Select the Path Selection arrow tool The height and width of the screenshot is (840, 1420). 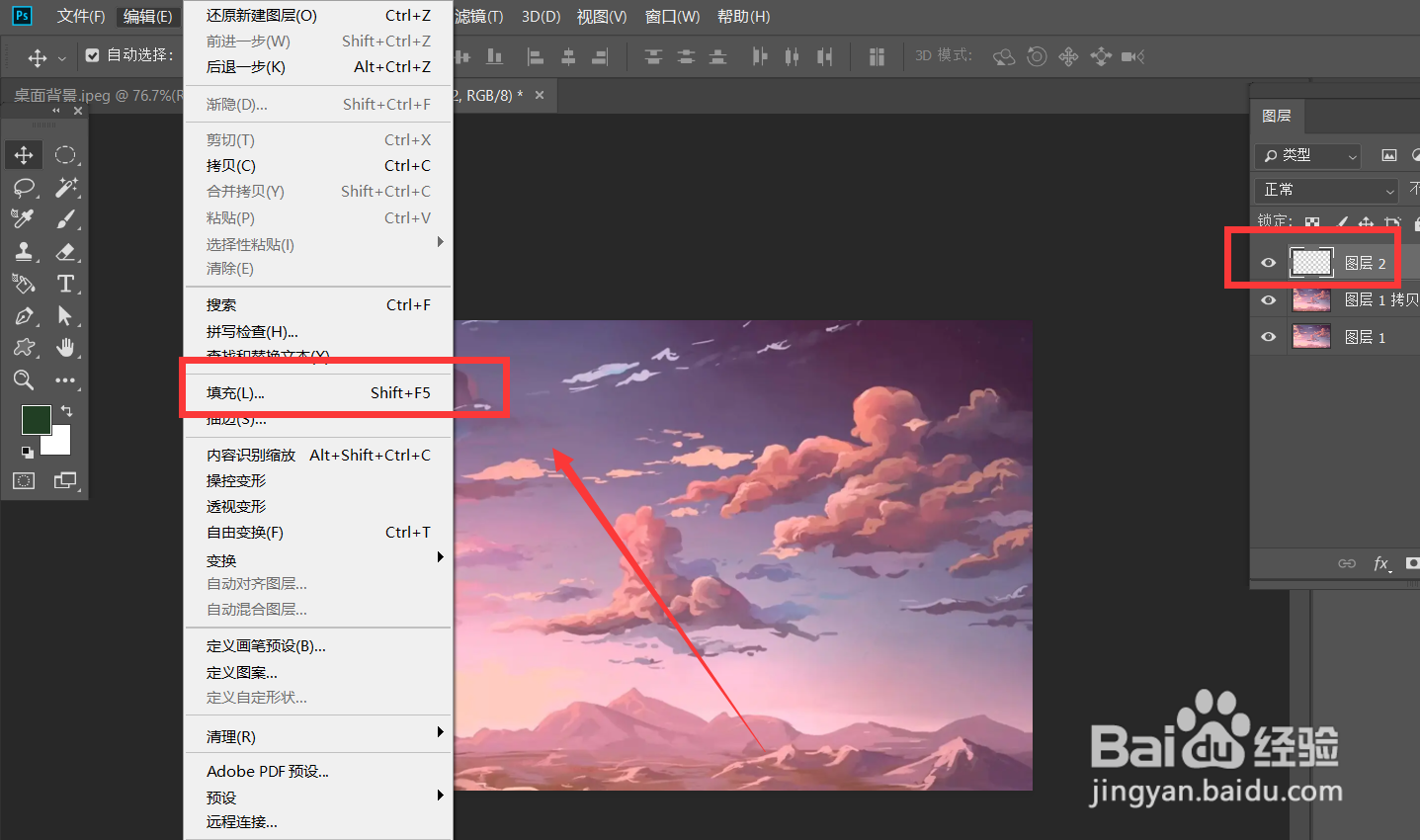pos(65,315)
